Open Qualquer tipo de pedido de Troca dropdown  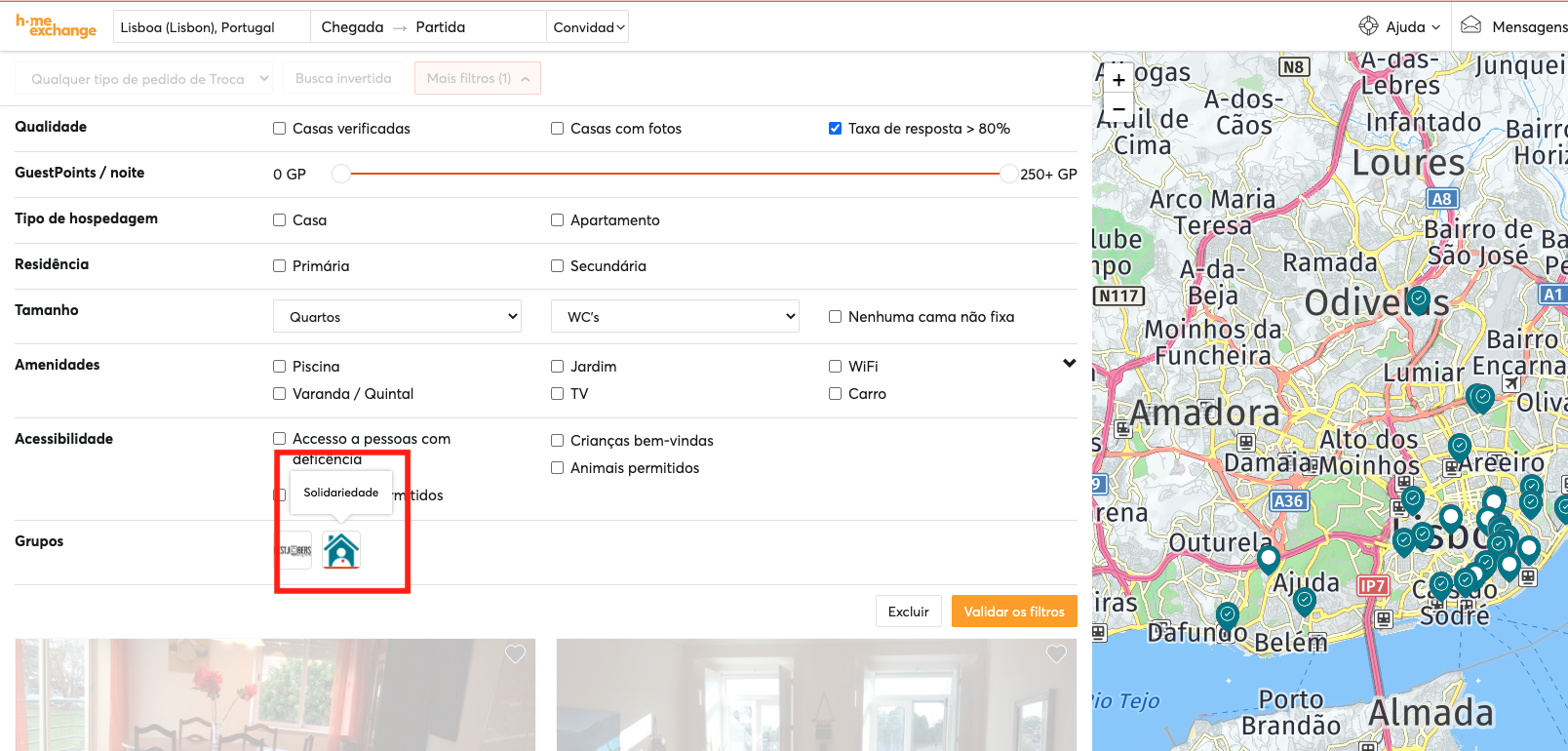pos(144,78)
